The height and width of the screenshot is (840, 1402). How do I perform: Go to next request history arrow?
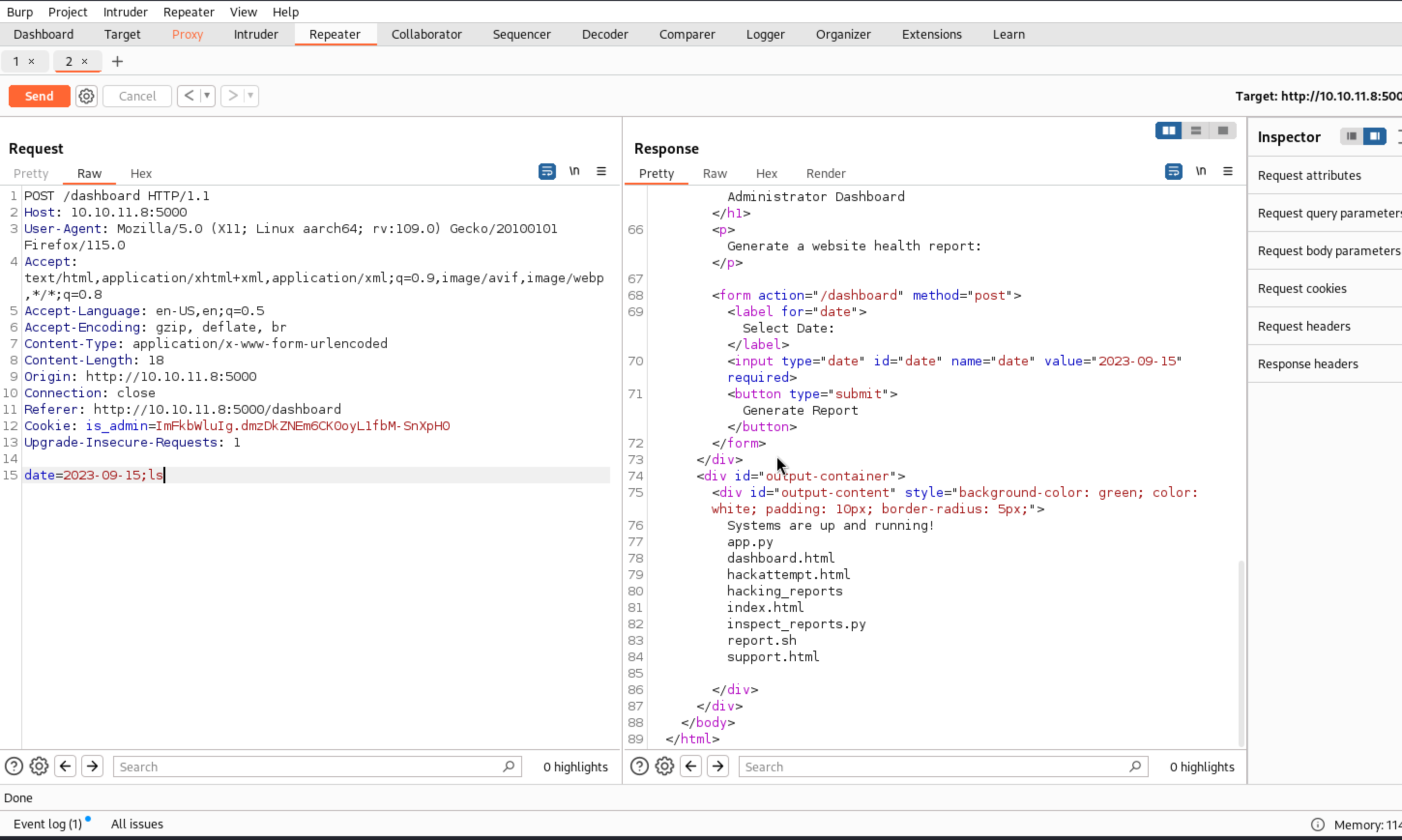(232, 96)
